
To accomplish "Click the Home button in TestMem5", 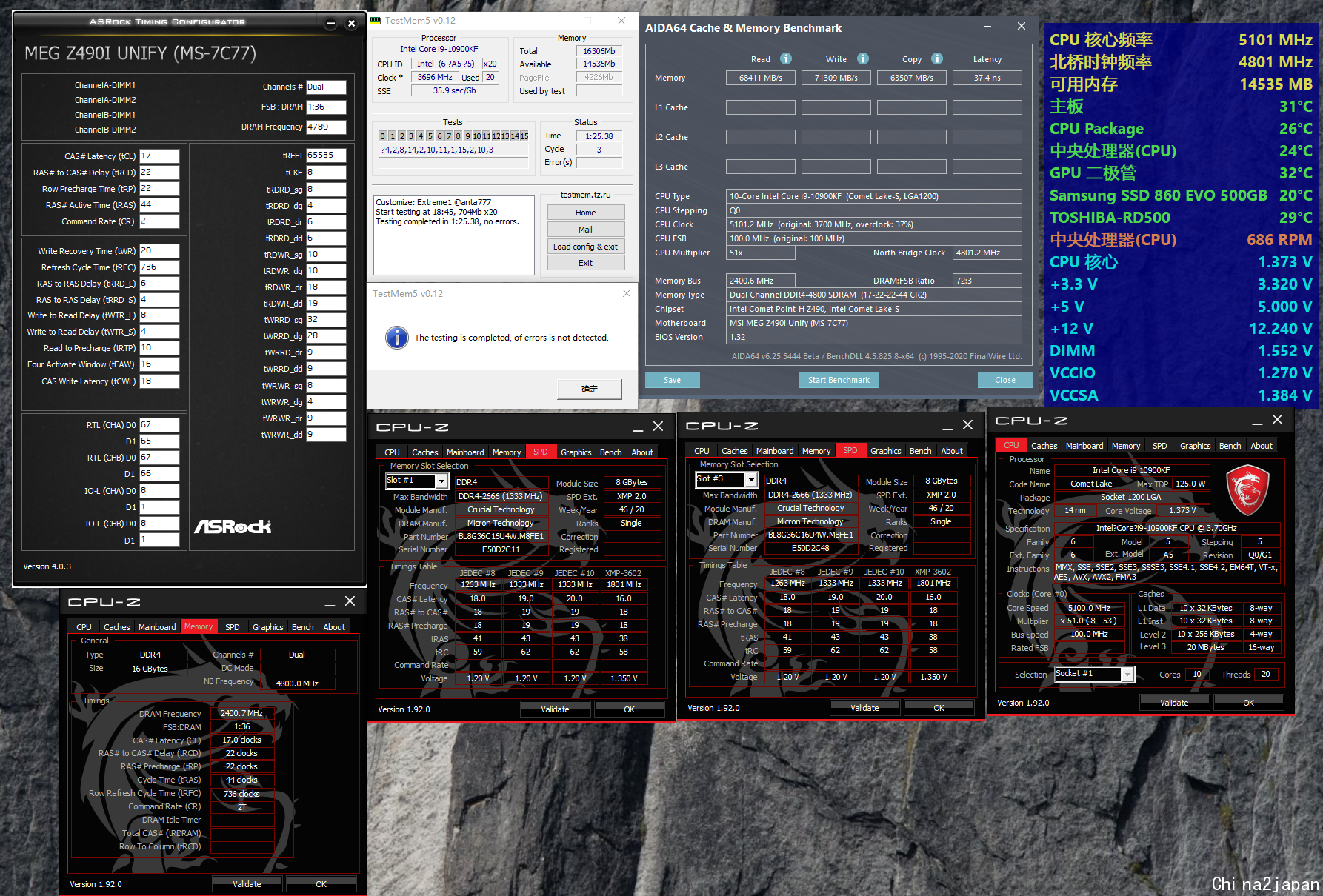I will 586,213.
